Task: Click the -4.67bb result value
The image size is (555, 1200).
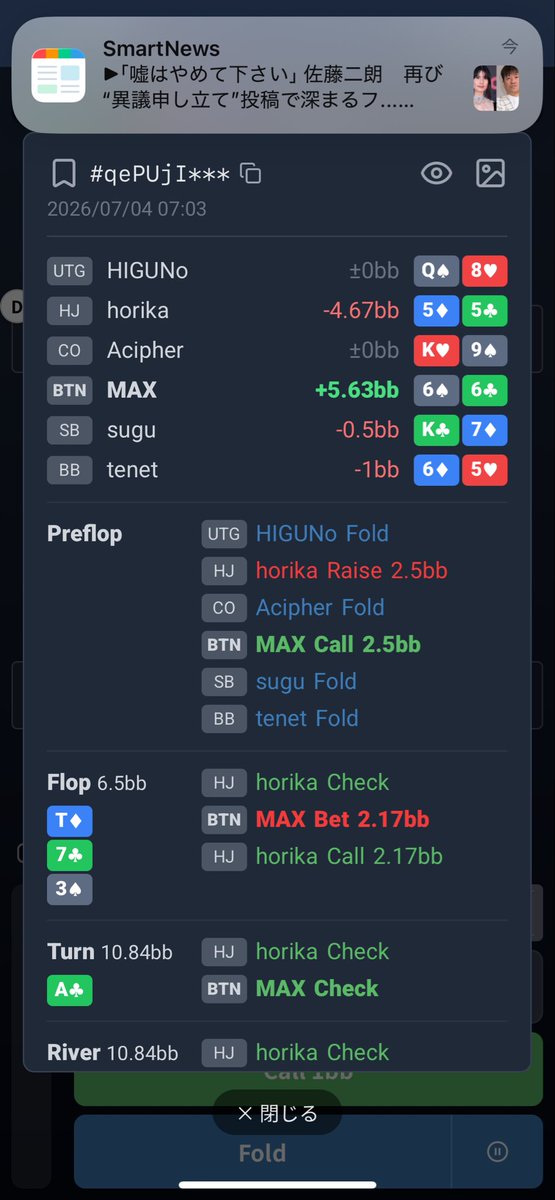Action: tap(361, 311)
